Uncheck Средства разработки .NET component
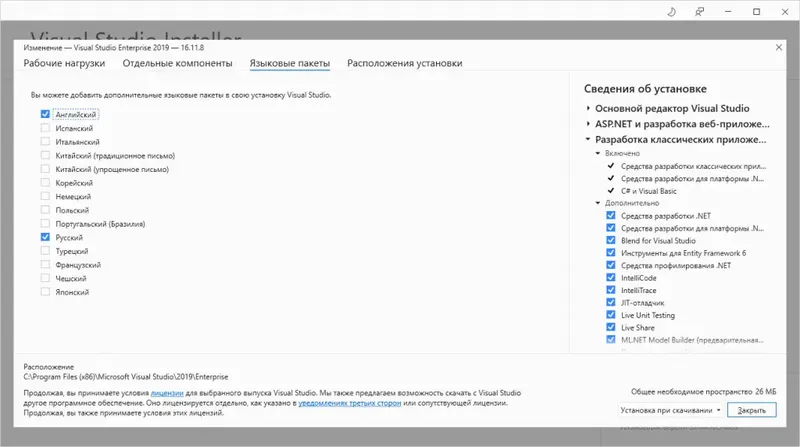 coord(611,215)
